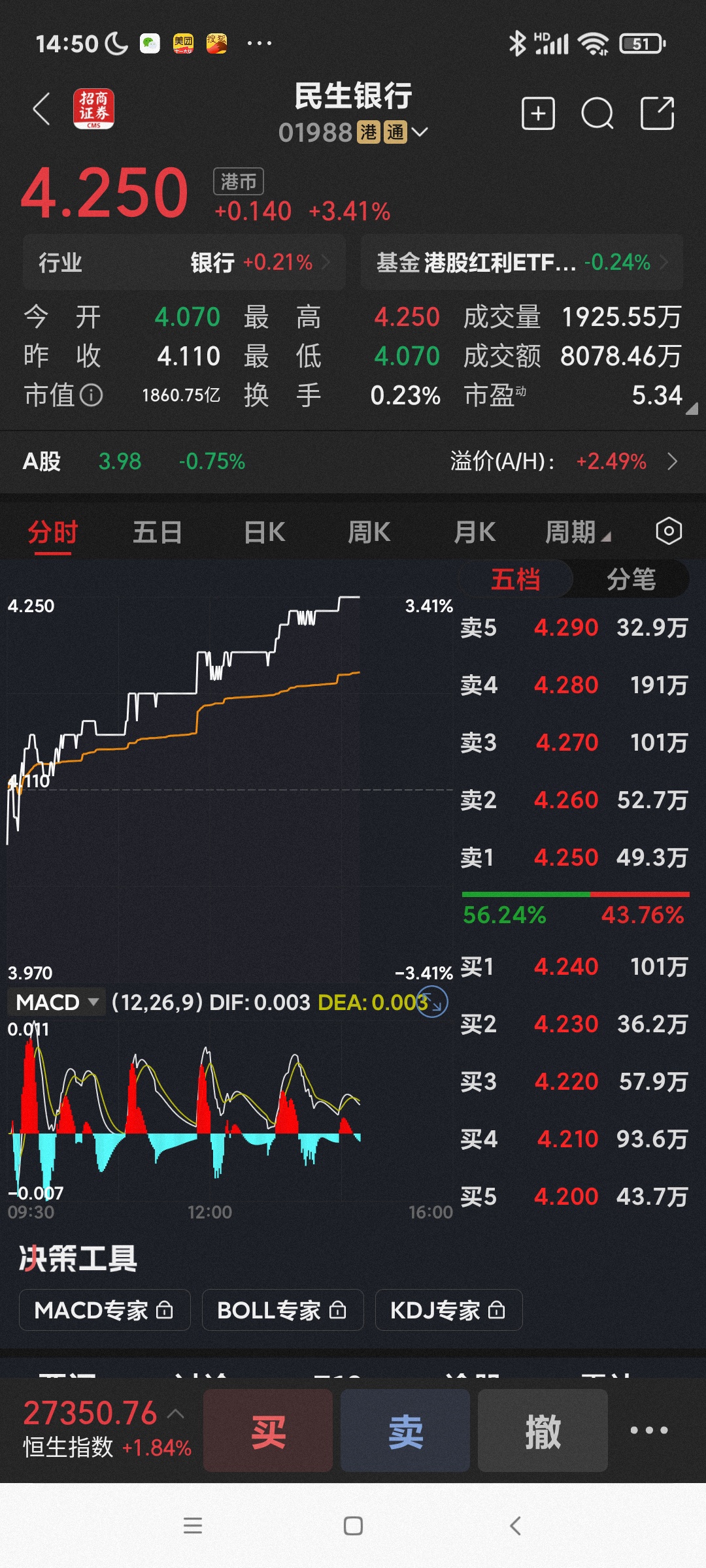Expand chart with the circular arrow icon
Screen dimensions: 706x1568
coord(432,1001)
